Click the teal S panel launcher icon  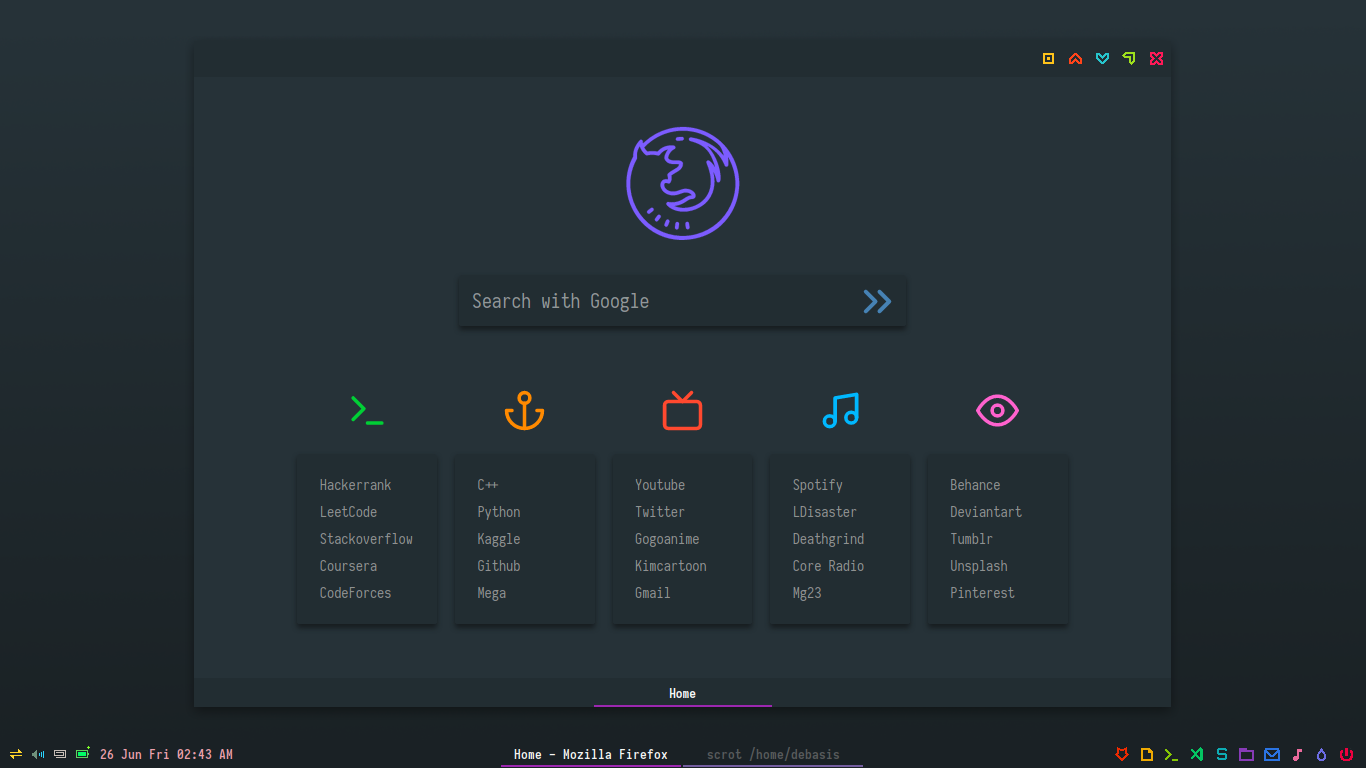[x=1221, y=754]
